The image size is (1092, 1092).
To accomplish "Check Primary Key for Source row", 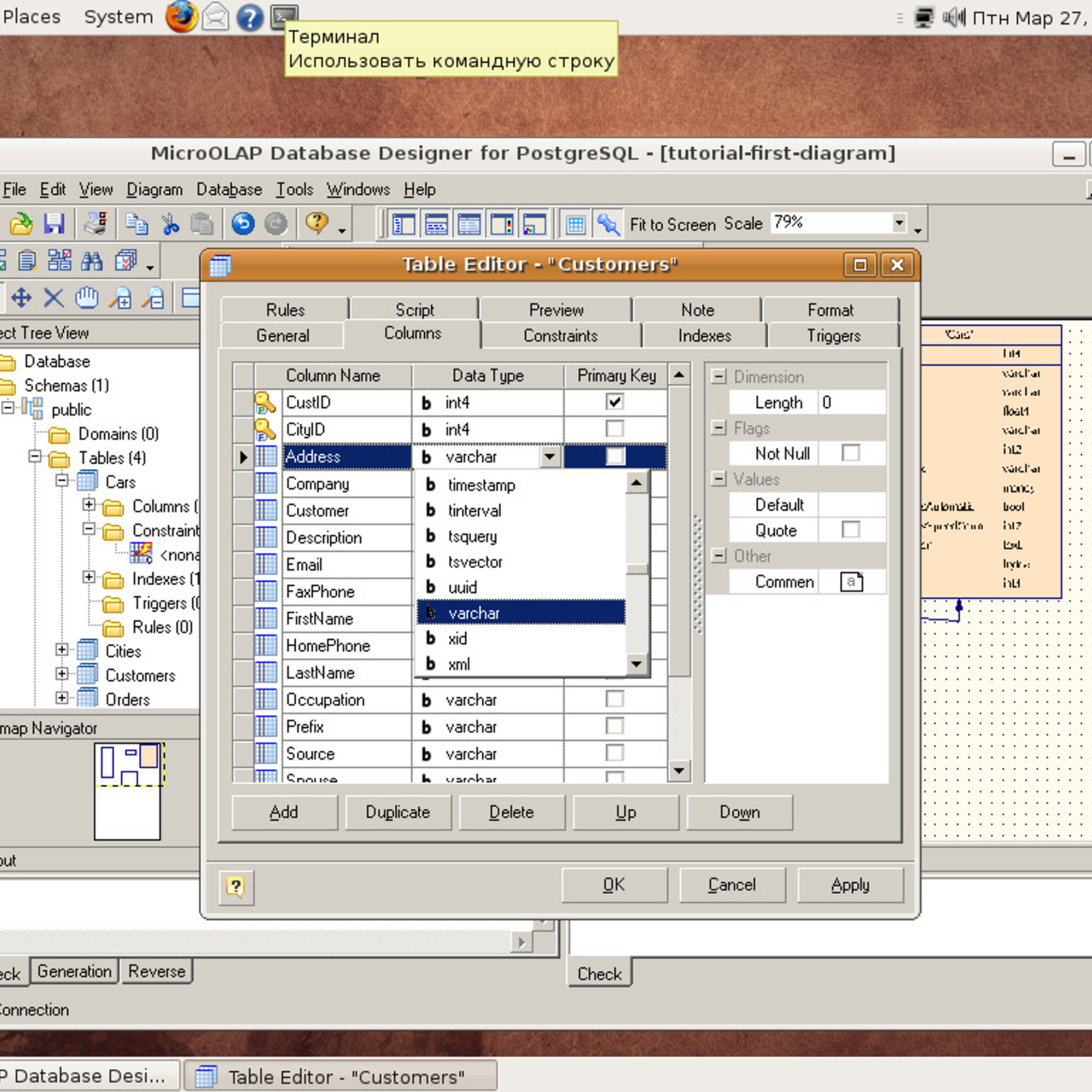I will pyautogui.click(x=615, y=753).
